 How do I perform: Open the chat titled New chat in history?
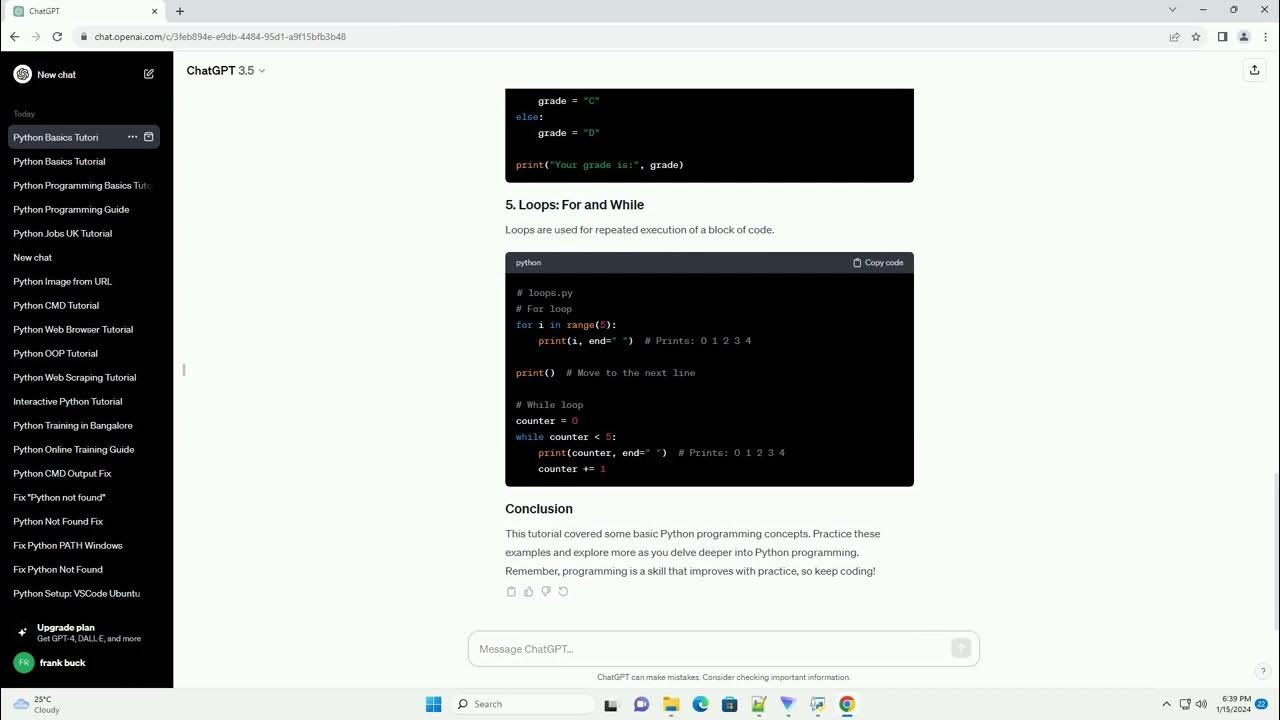click(x=86, y=257)
